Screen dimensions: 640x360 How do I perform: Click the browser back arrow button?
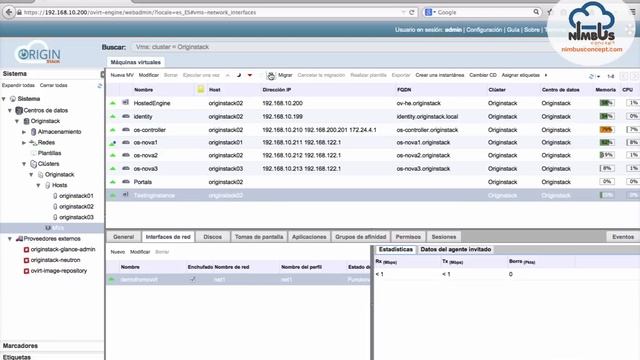tap(9, 12)
